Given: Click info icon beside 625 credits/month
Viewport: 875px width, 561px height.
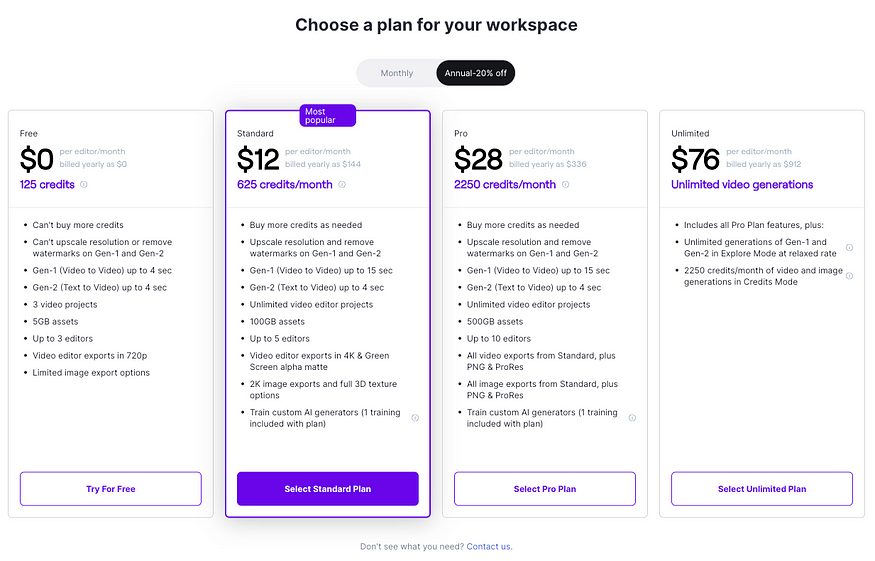Looking at the screenshot, I should (x=342, y=185).
